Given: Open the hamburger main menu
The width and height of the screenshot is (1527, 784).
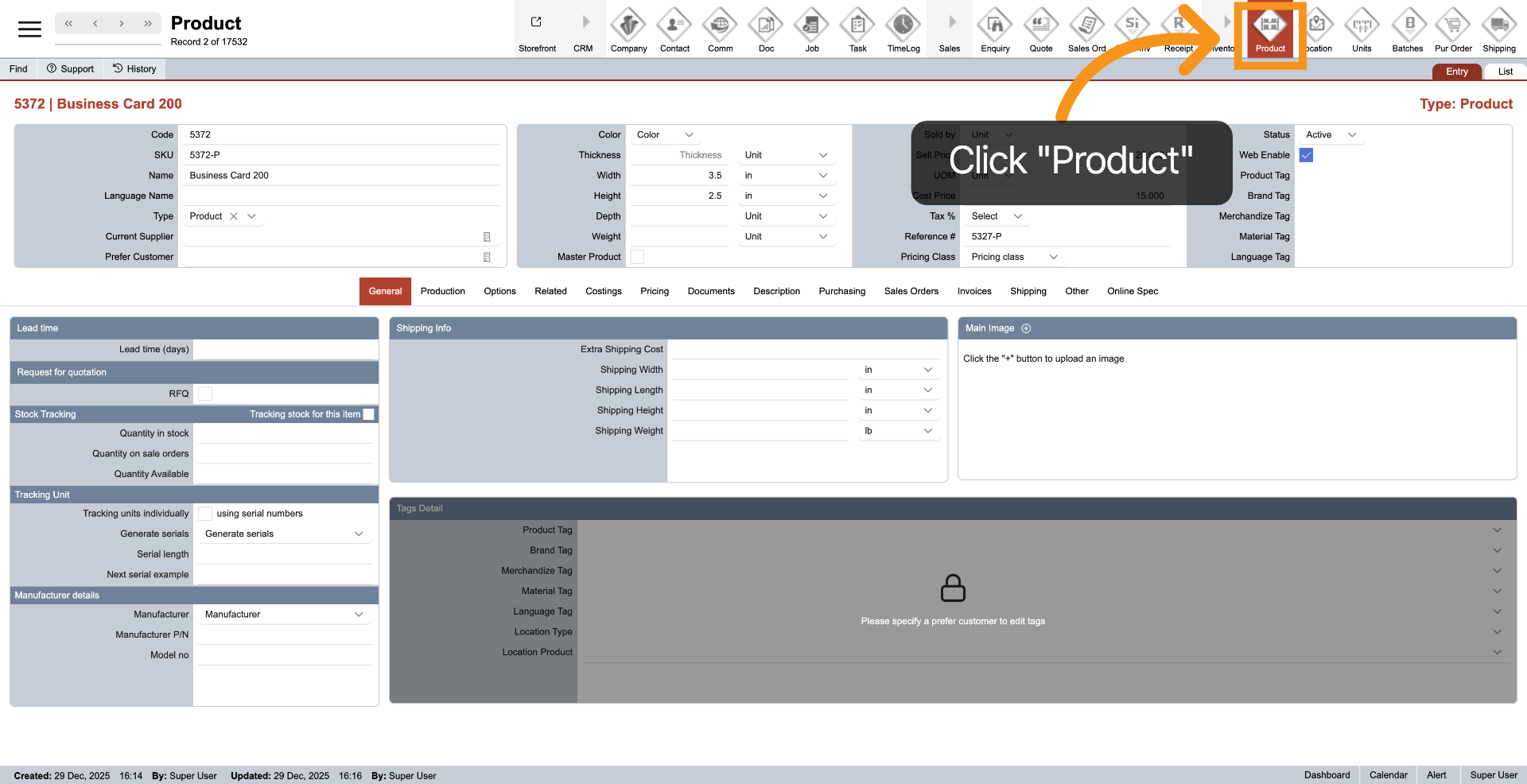Looking at the screenshot, I should point(29,29).
